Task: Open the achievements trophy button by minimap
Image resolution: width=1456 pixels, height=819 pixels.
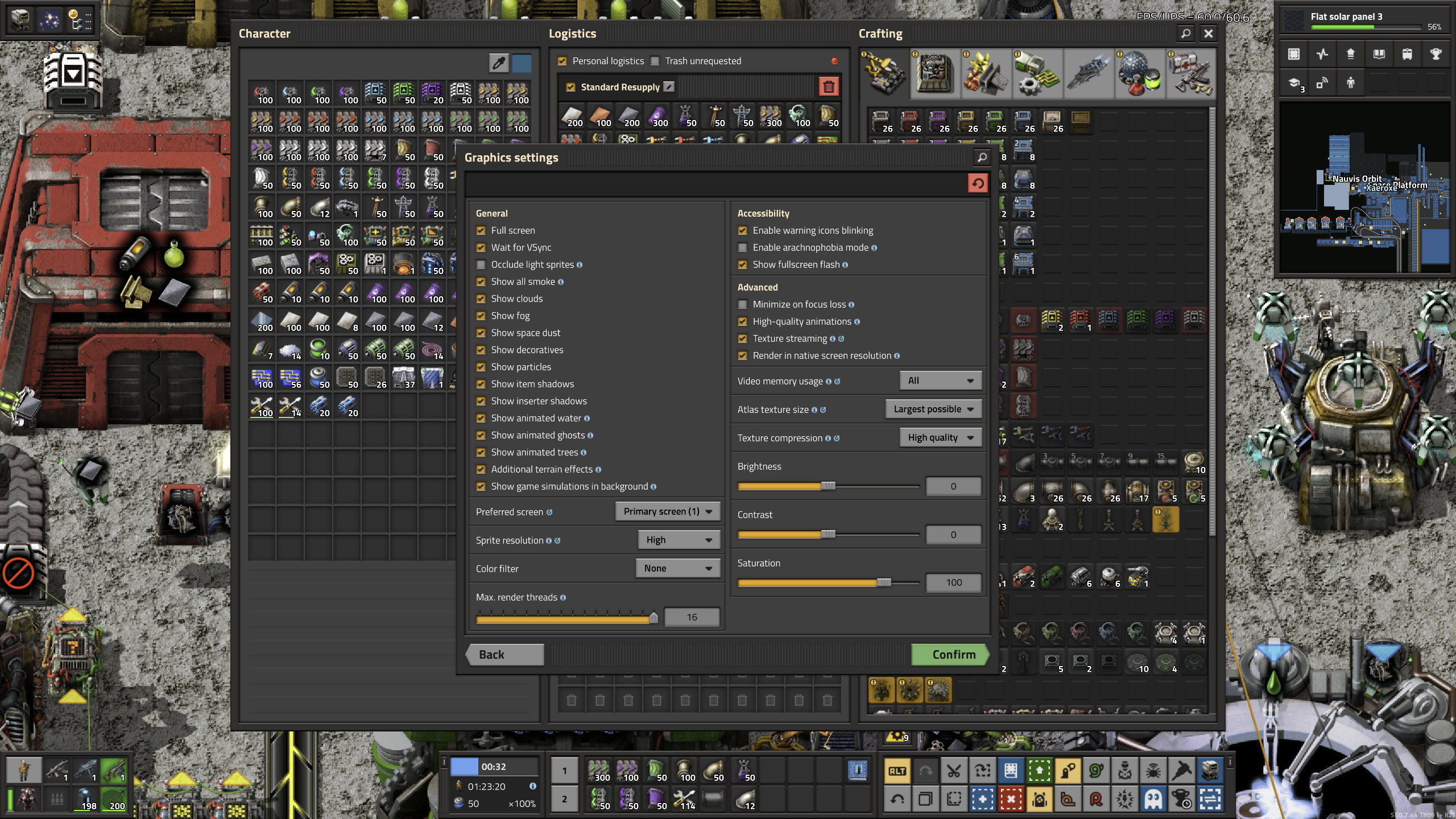Action: tap(1436, 54)
